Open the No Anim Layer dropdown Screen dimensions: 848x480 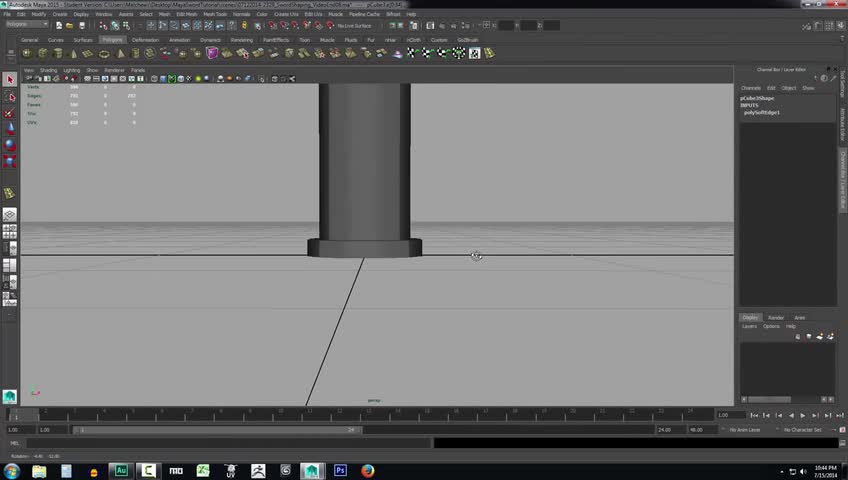click(x=745, y=430)
